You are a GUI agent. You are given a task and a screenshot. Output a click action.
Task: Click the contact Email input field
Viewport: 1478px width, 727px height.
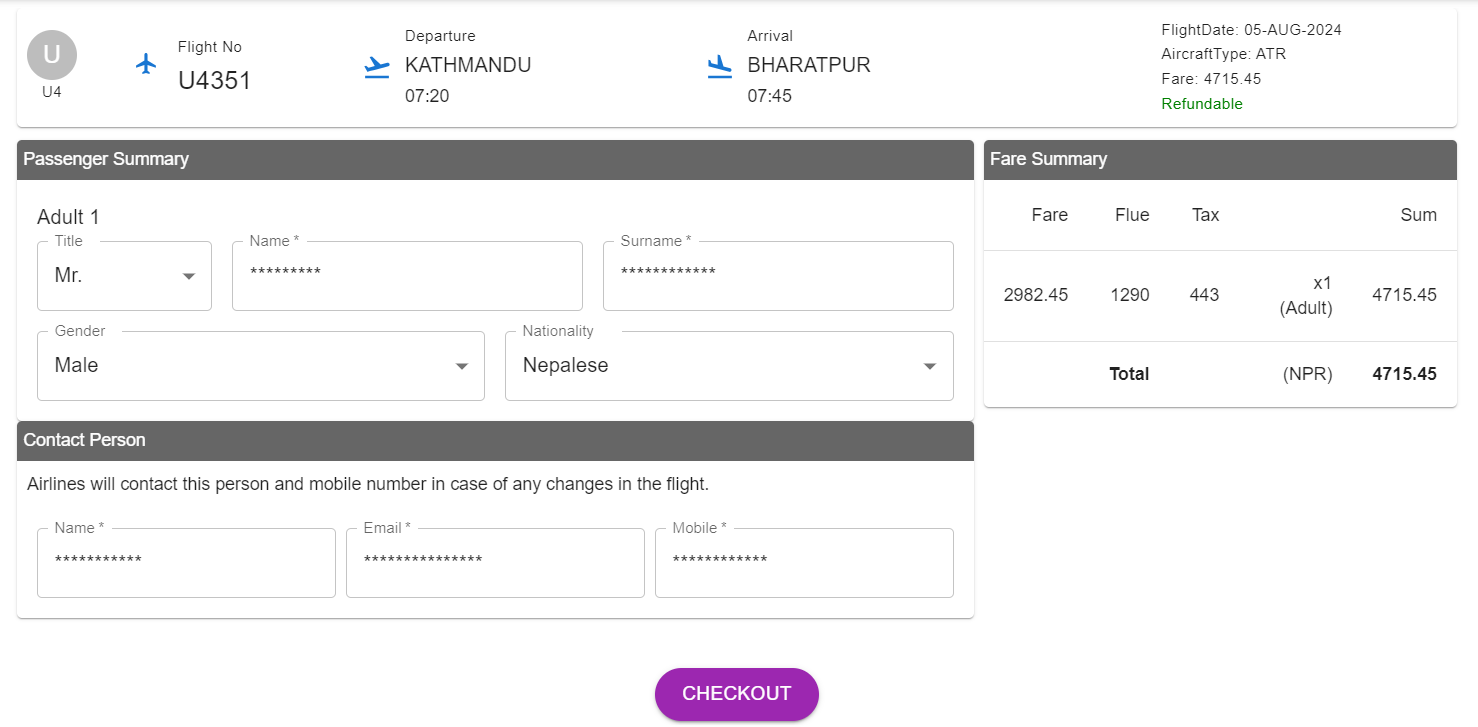pyautogui.click(x=495, y=563)
